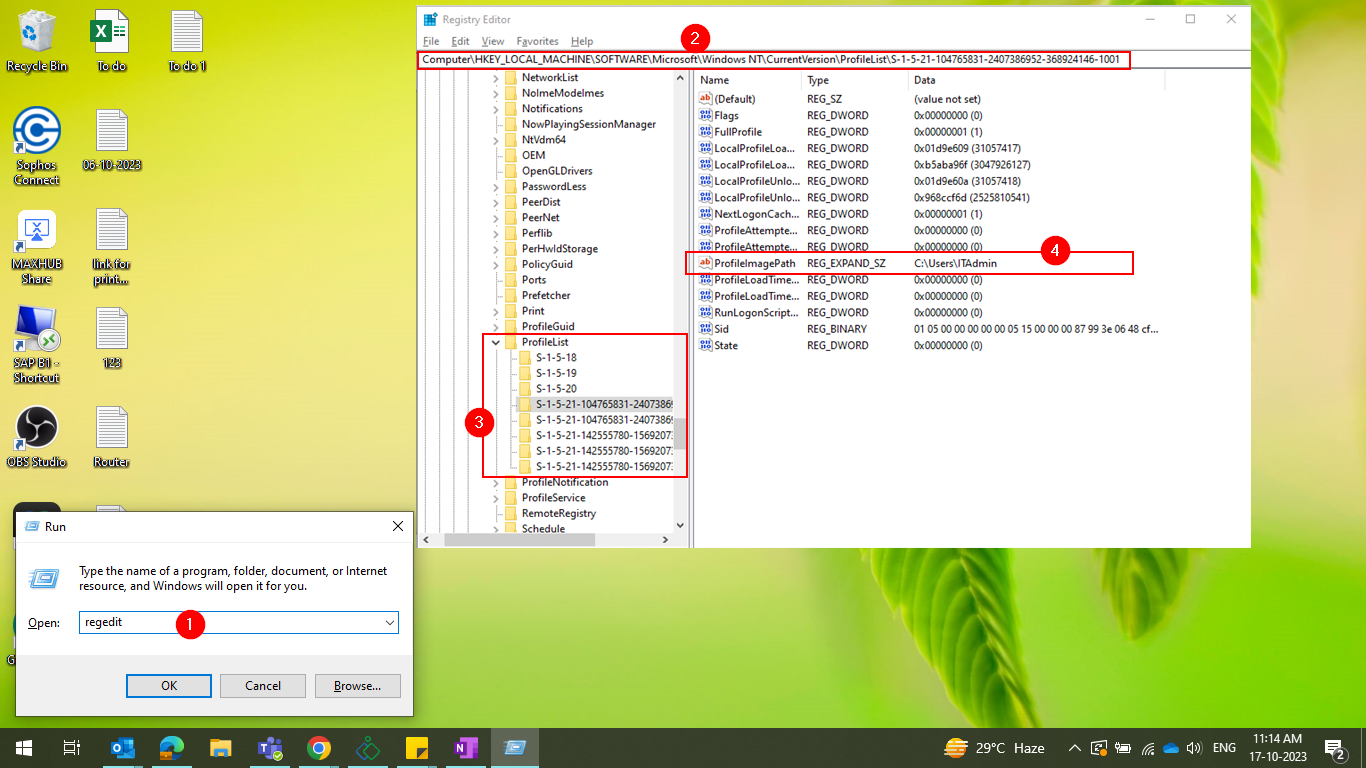Open the Edit menu in Registry Editor
Screen dimensions: 1366x768
(460, 41)
